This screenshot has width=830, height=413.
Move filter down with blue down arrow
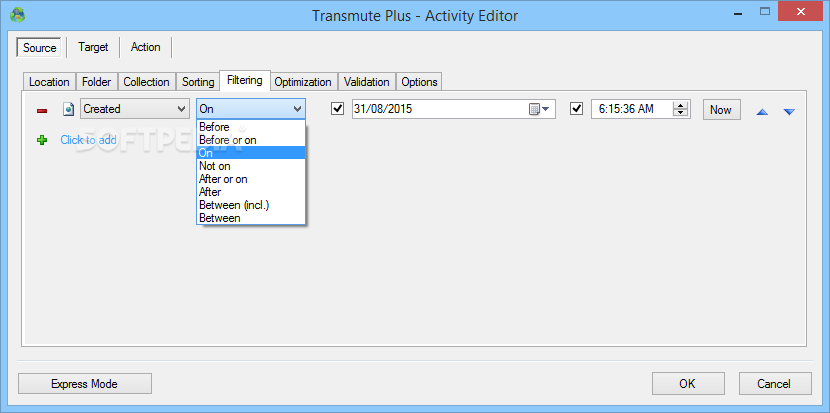[x=789, y=112]
